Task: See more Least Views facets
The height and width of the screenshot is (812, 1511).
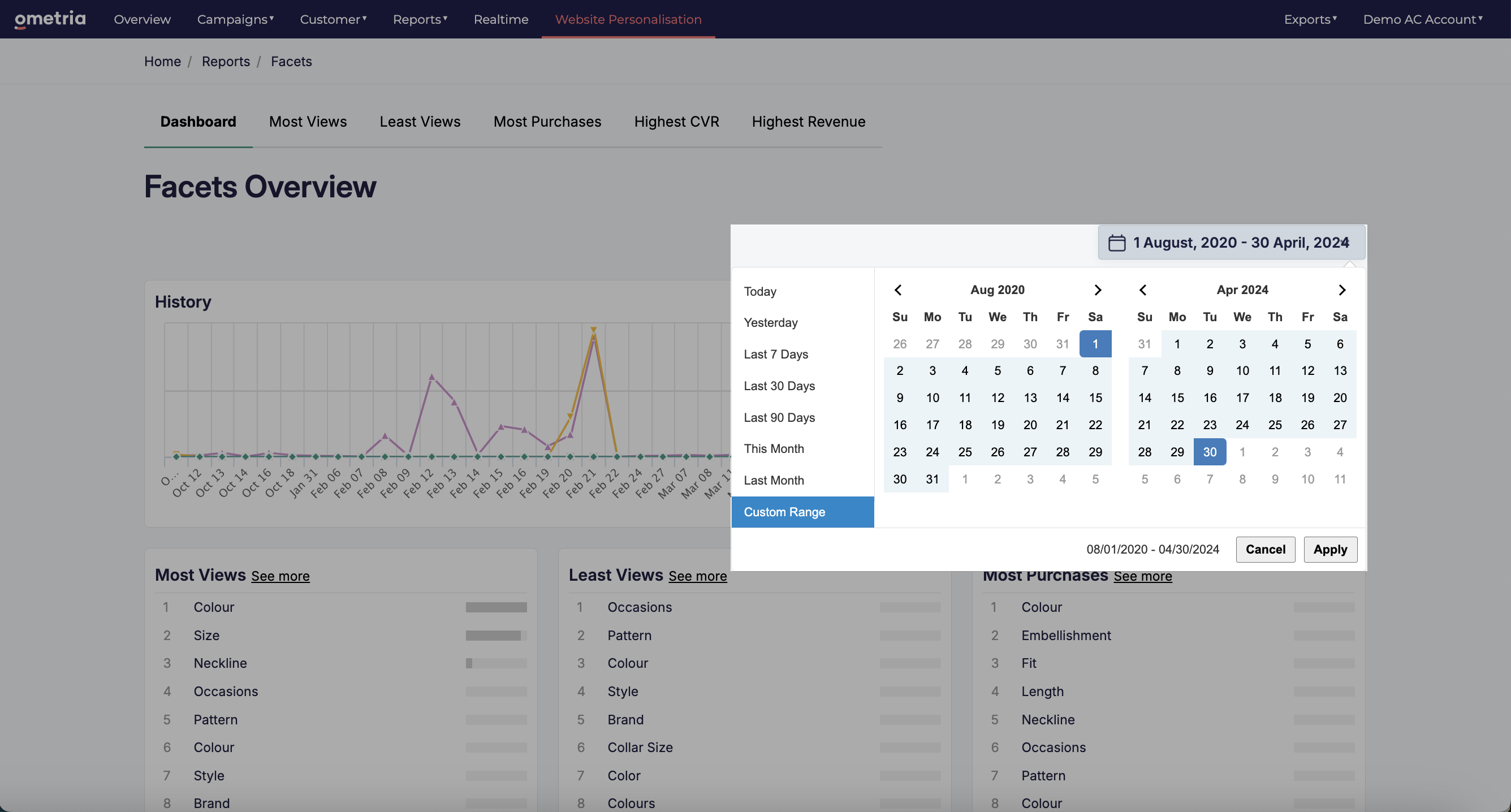Action: tap(697, 576)
